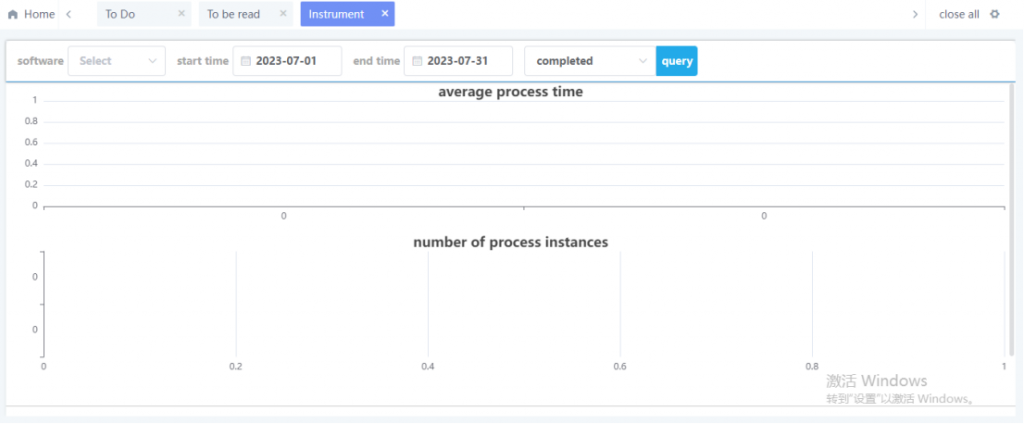Click the end time calendar icon
Viewport: 1024px width, 424px height.
pos(417,61)
